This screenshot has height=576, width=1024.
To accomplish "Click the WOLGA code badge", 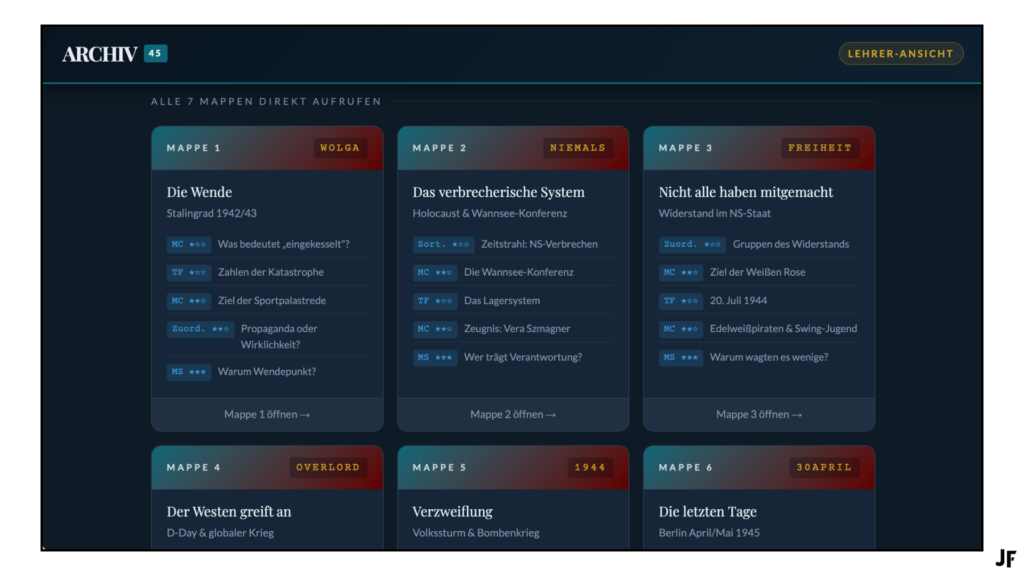I will coord(339,148).
